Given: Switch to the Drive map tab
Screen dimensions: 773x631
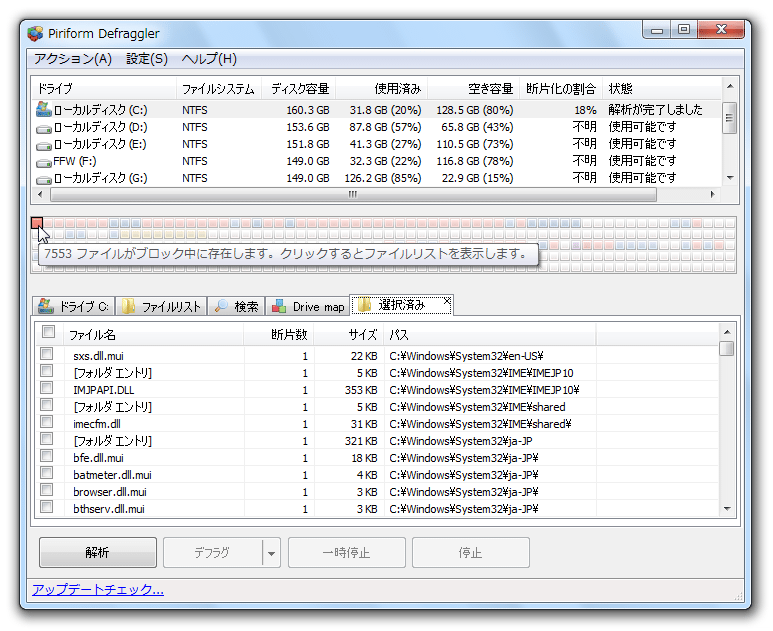Looking at the screenshot, I should click(x=308, y=306).
